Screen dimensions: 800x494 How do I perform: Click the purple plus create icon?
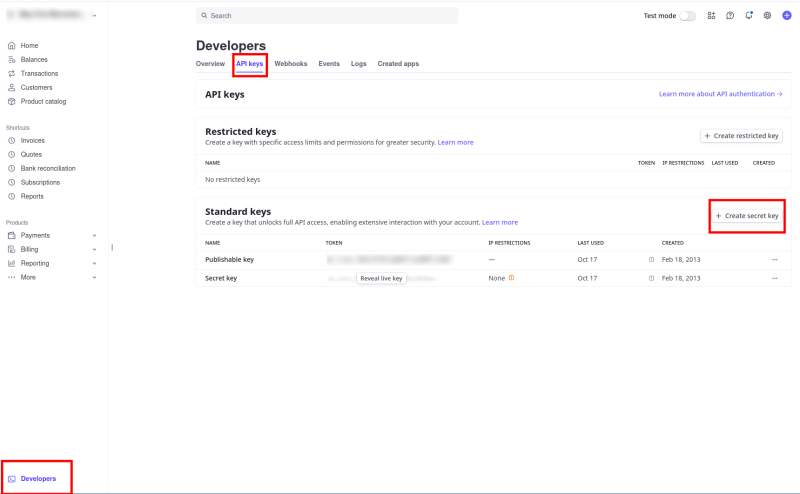[x=786, y=16]
